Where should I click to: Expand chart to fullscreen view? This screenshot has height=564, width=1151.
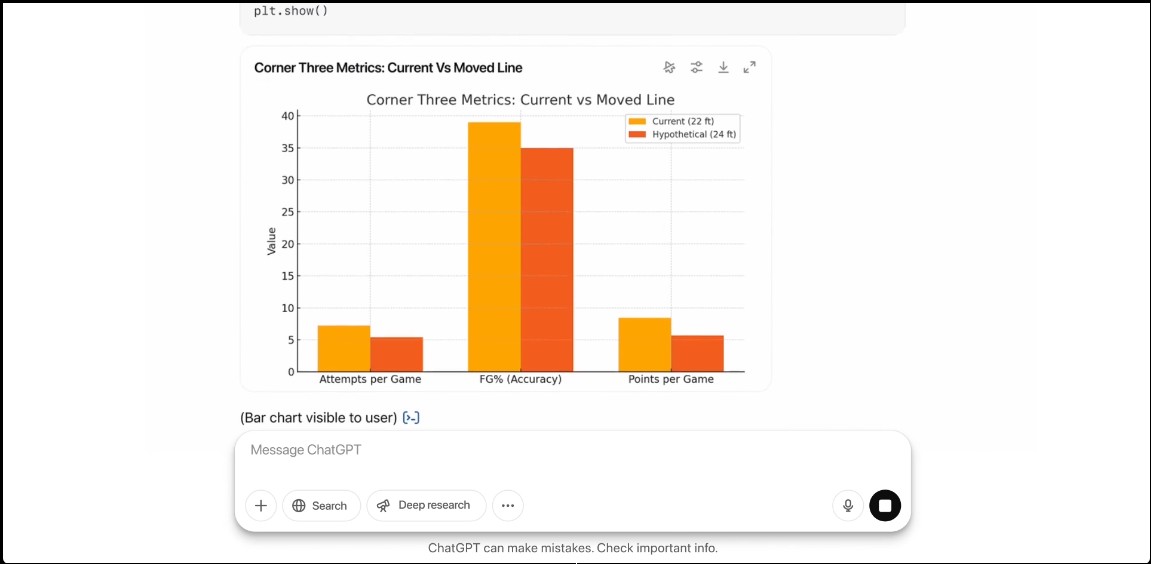(750, 67)
